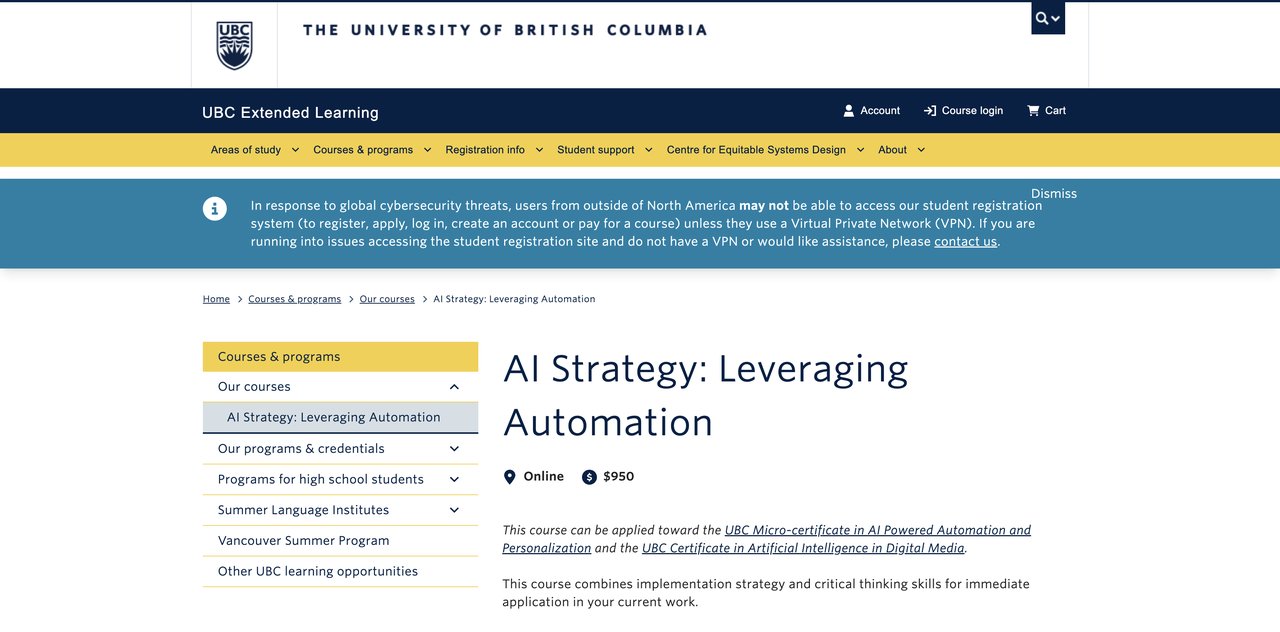Select AI Strategy: Leveraging Automation sidebar item
Viewport: 1280px width, 632px height.
[340, 418]
